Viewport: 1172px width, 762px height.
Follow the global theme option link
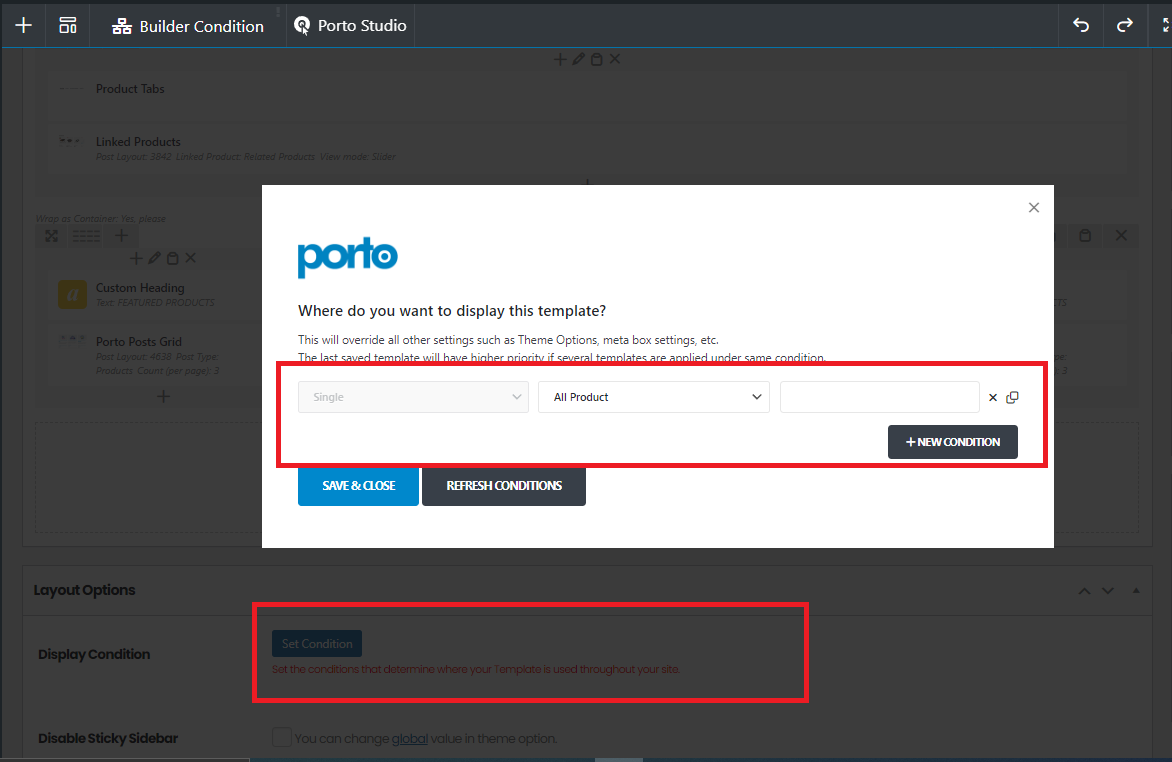coord(410,739)
